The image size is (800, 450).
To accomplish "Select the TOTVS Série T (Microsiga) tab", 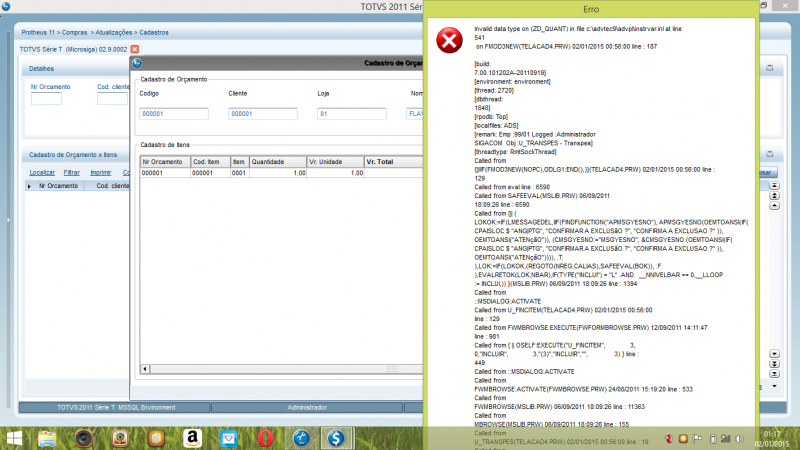I will click(73, 49).
